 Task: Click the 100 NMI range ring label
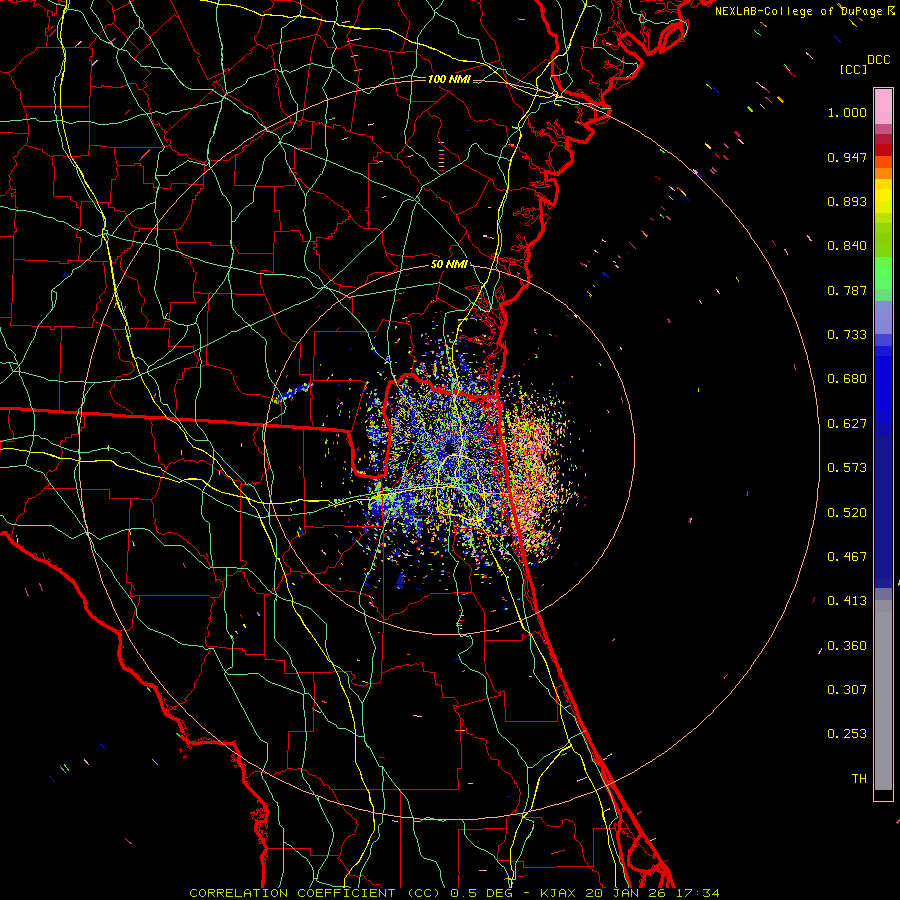(449, 79)
